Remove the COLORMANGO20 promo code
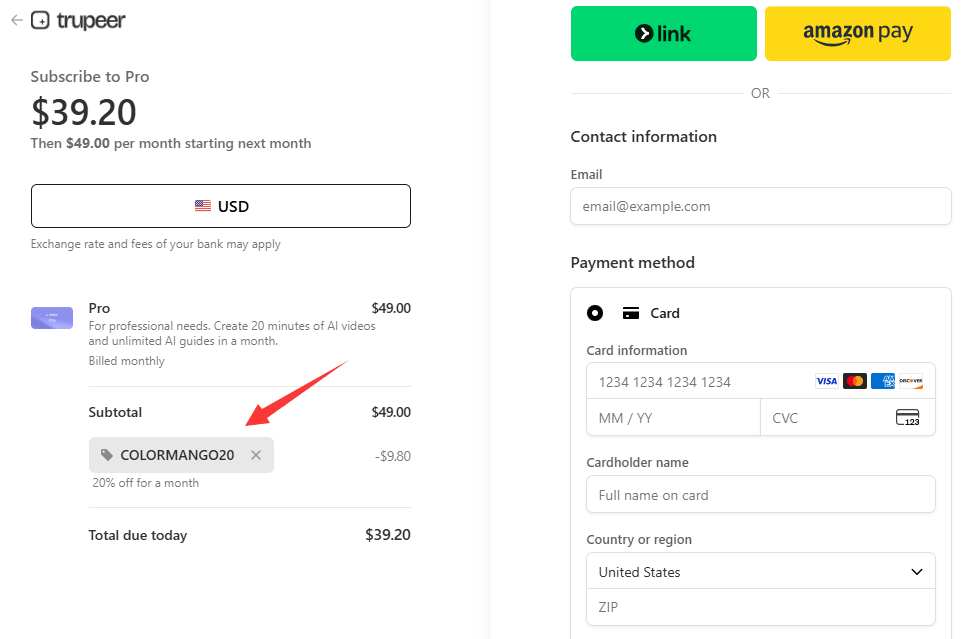 (256, 455)
